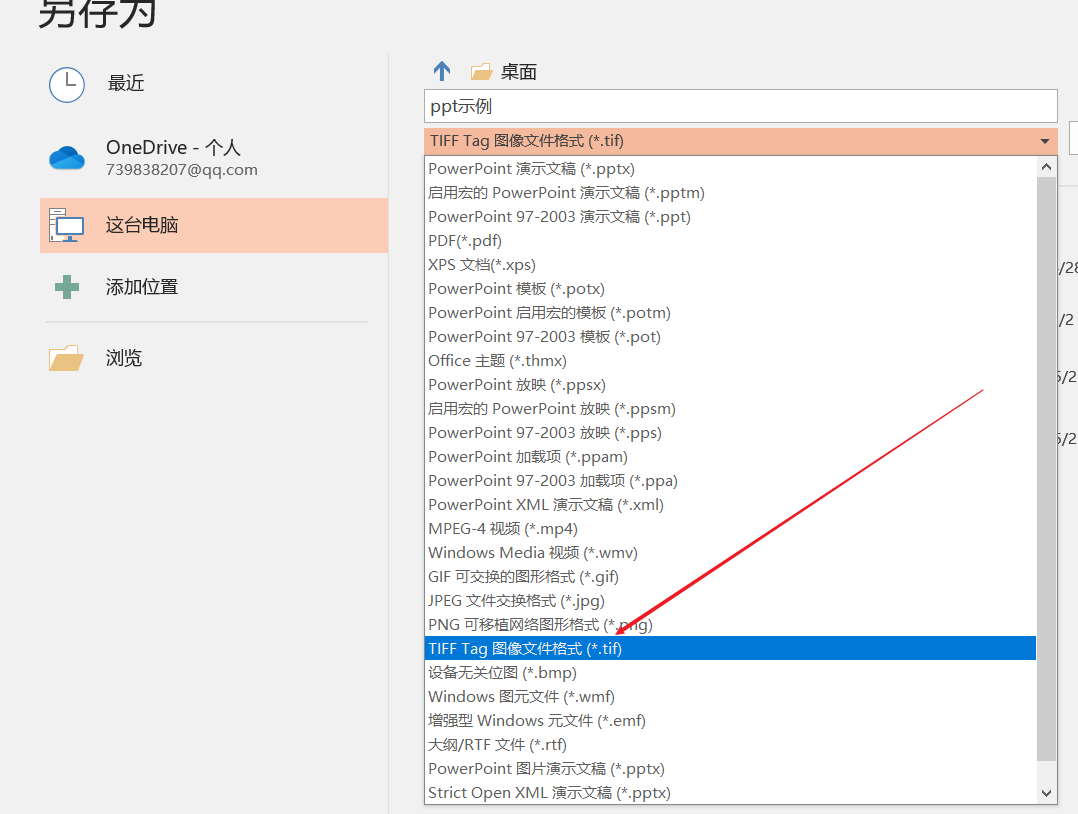This screenshot has height=814, width=1078.
Task: Select MPEG-4 视频 (*.mp4) format
Action: [730, 529]
